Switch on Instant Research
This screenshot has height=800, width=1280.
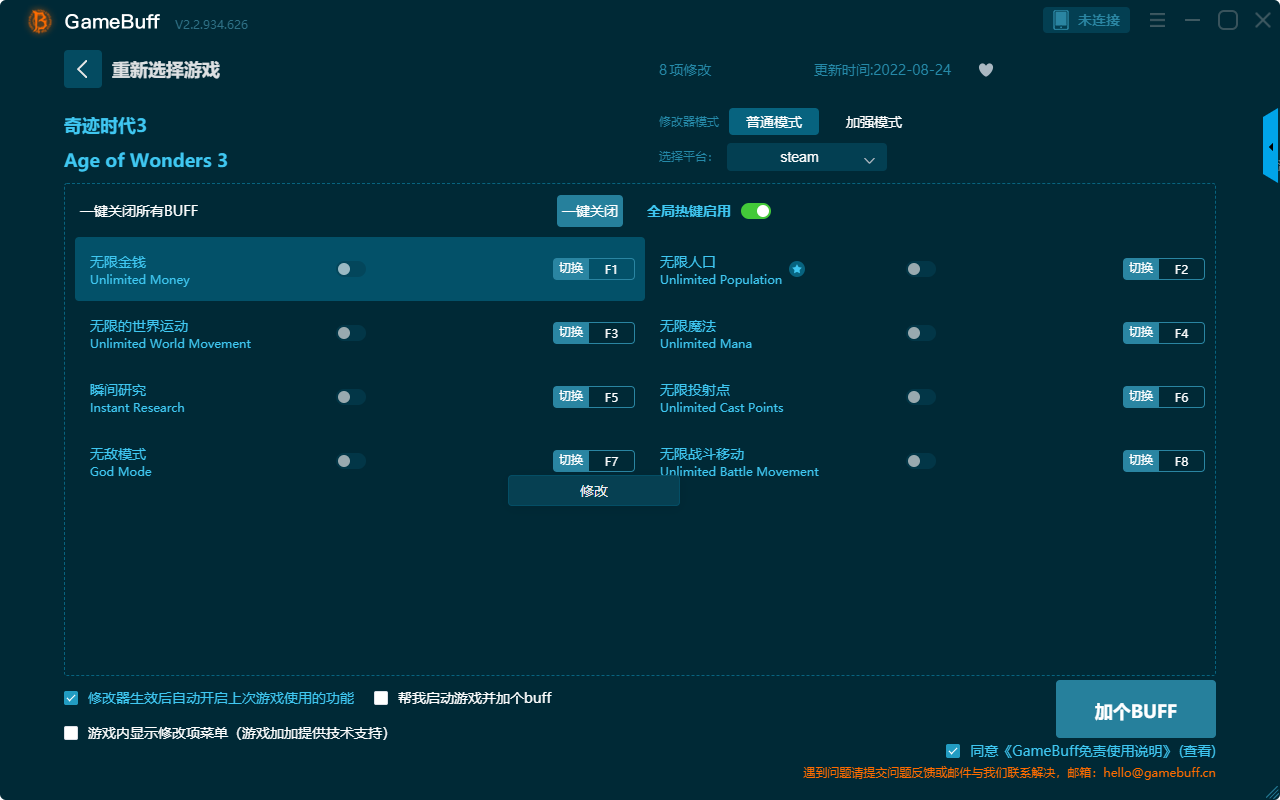click(x=351, y=397)
